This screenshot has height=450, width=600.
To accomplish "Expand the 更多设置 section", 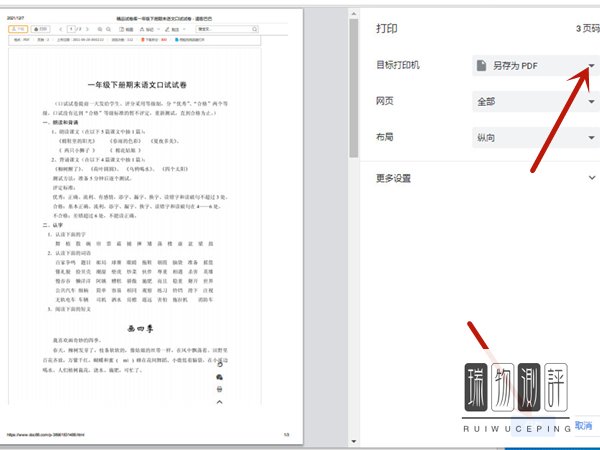I will click(486, 178).
